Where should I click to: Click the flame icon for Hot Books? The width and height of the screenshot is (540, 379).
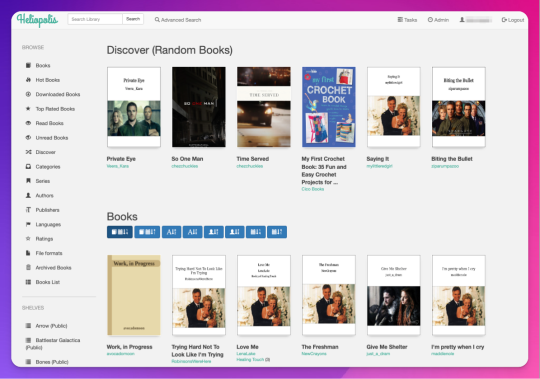point(28,80)
